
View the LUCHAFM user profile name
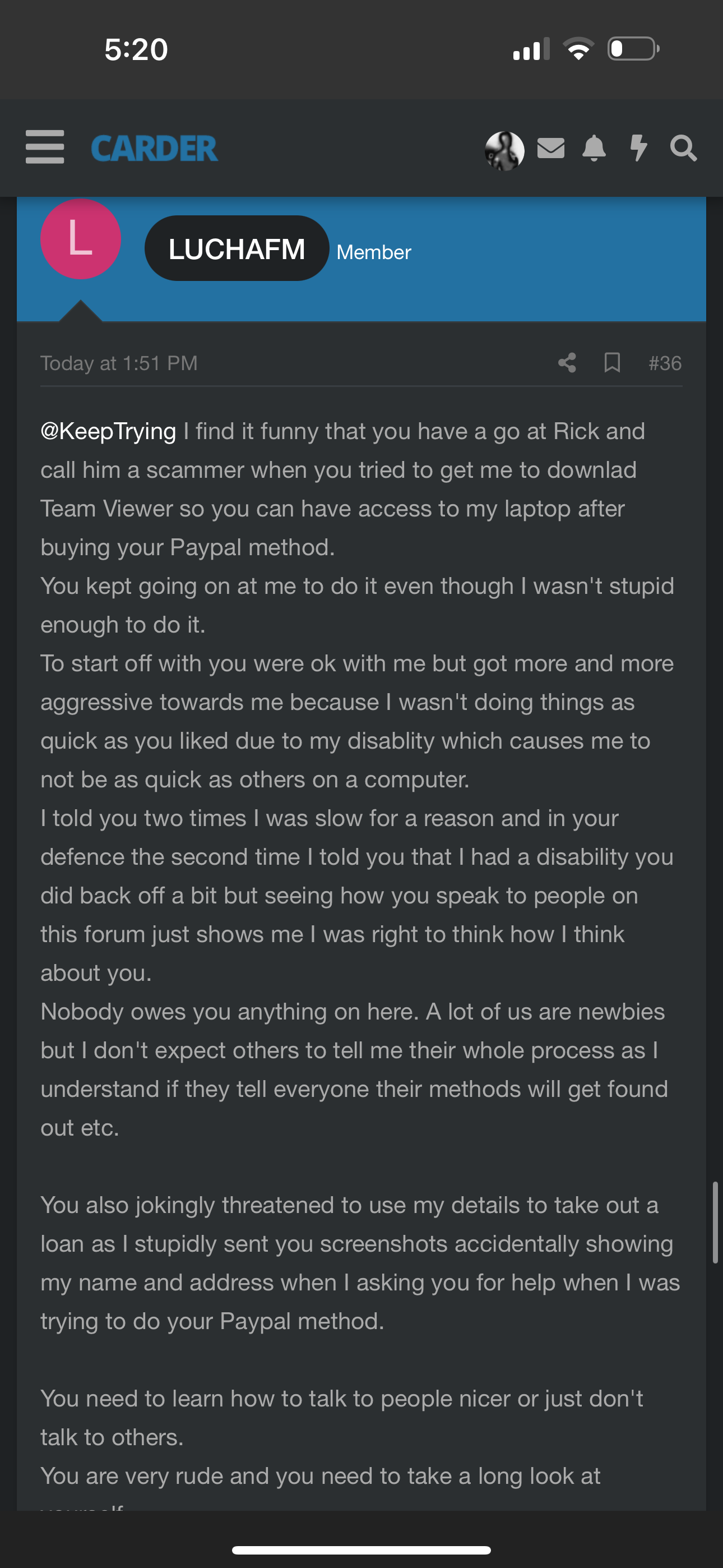pos(237,248)
